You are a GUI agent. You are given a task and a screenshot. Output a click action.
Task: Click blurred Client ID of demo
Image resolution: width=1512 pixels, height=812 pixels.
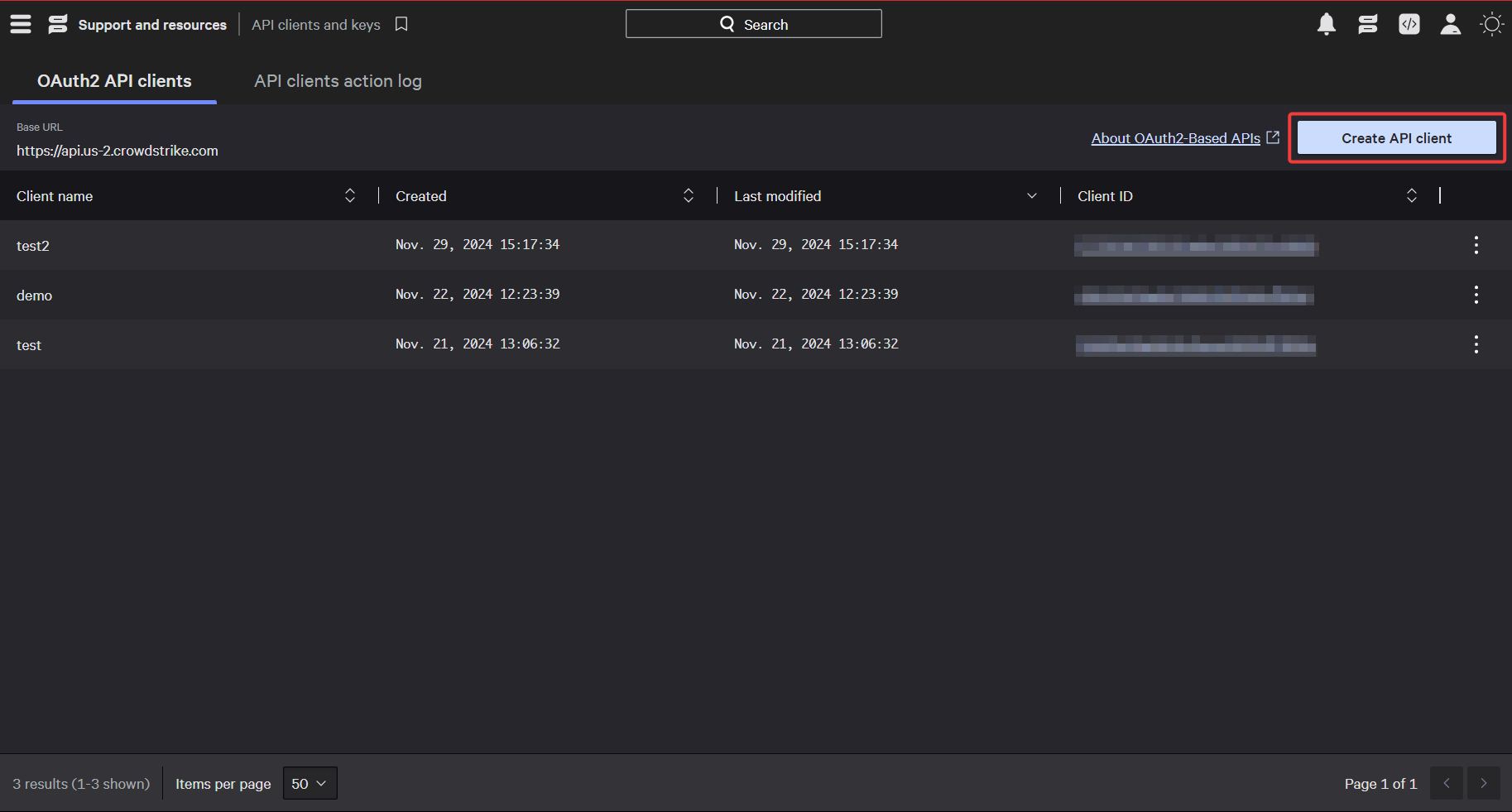point(1194,295)
